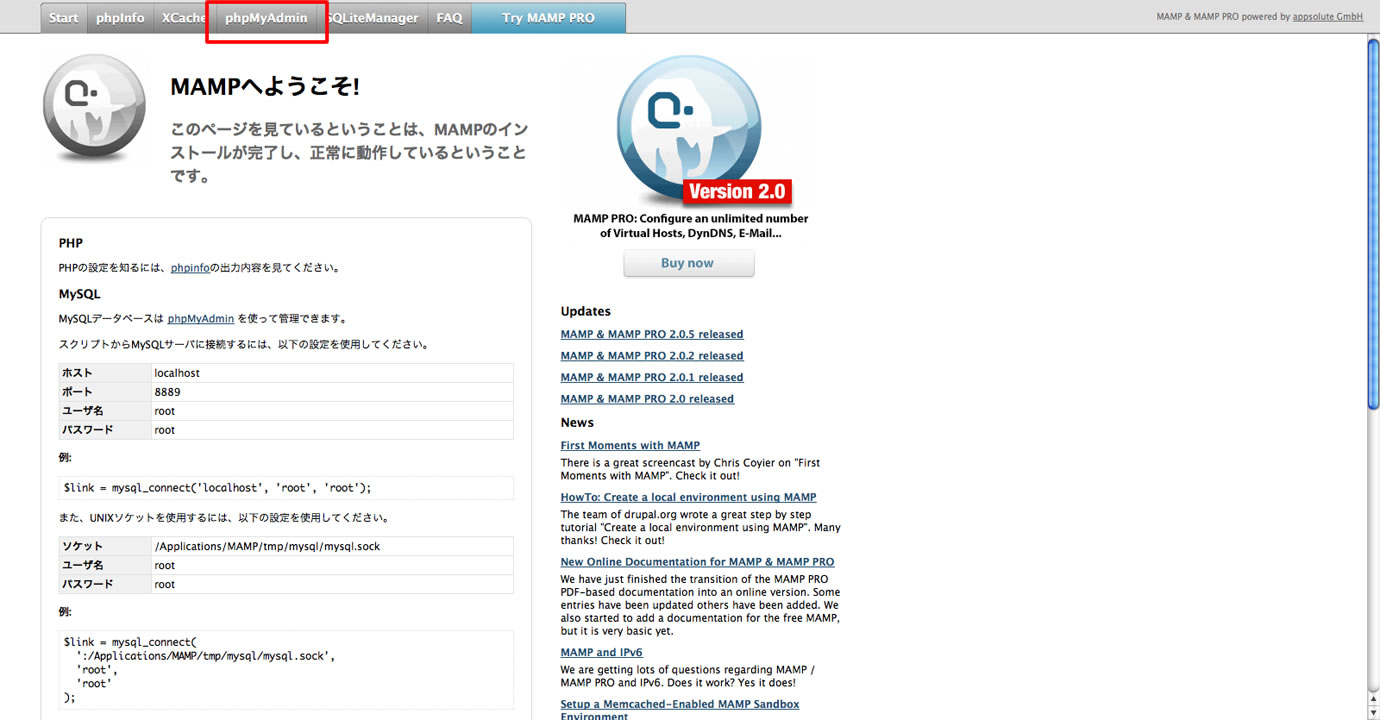Open the phpMyAdmin link in MySQL section

(201, 319)
